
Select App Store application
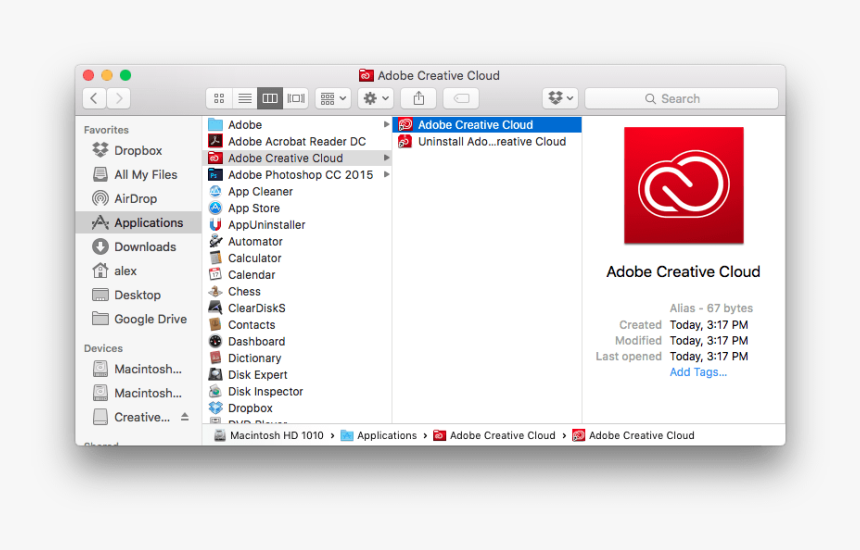(296, 208)
